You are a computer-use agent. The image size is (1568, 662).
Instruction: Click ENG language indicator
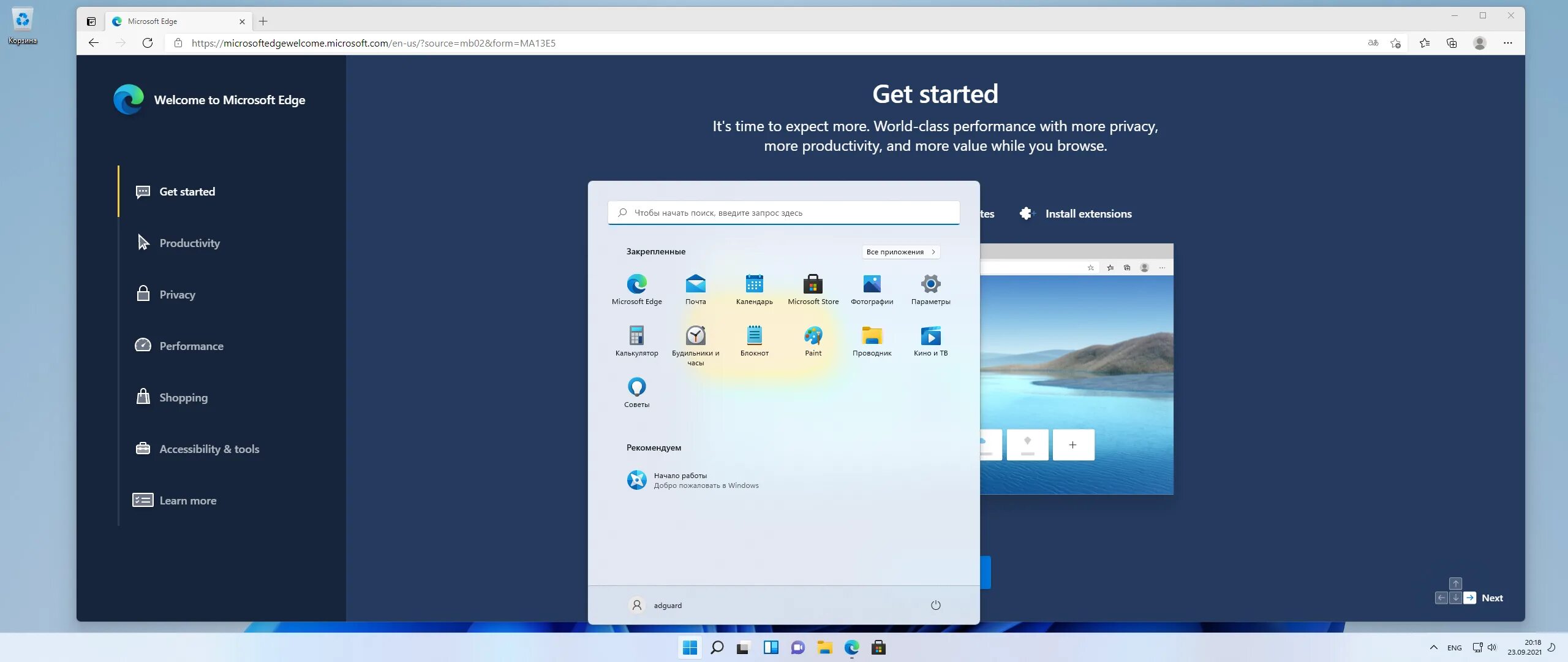[x=1455, y=648]
